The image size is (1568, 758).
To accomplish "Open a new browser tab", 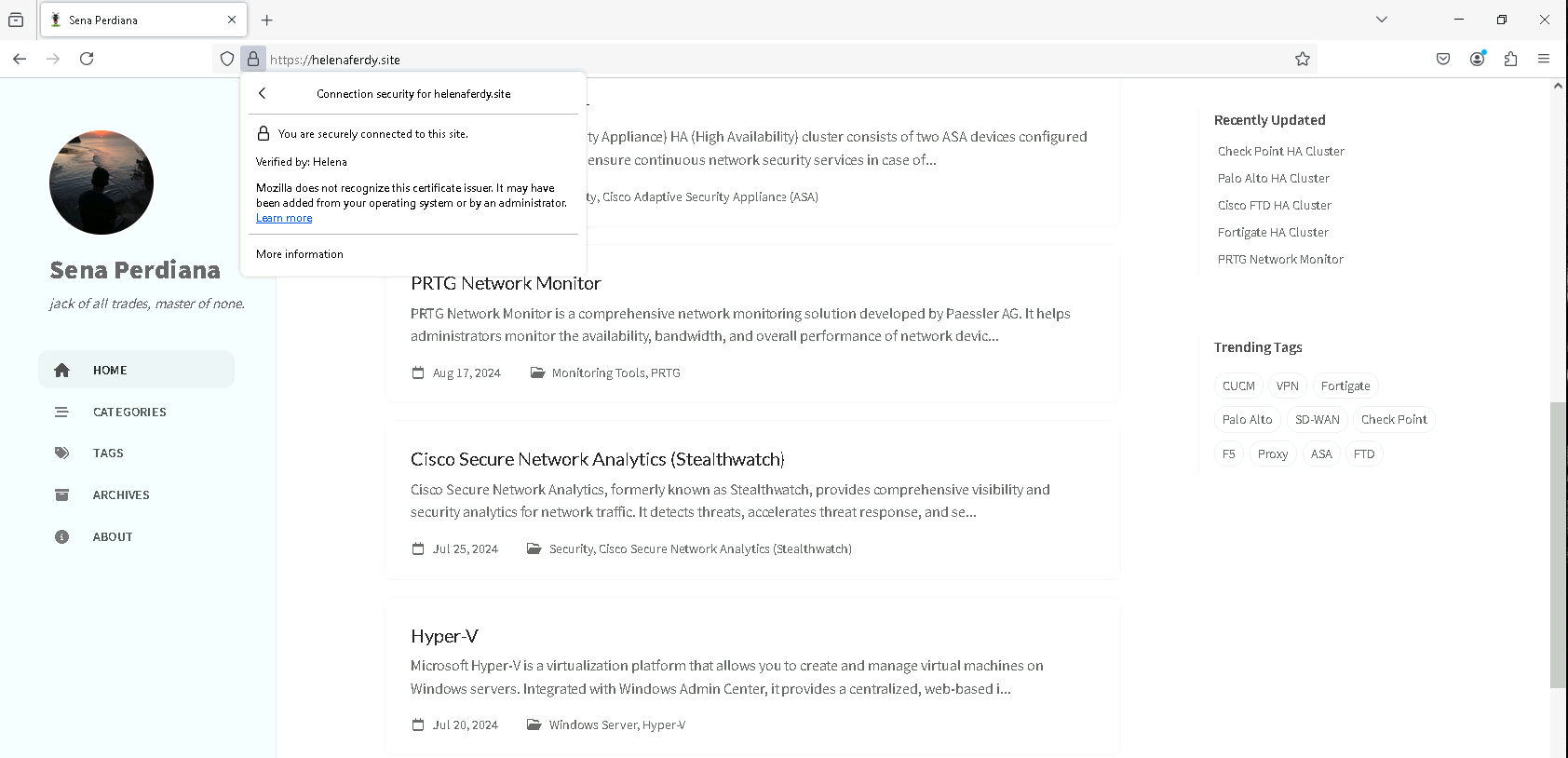I will pos(267,20).
